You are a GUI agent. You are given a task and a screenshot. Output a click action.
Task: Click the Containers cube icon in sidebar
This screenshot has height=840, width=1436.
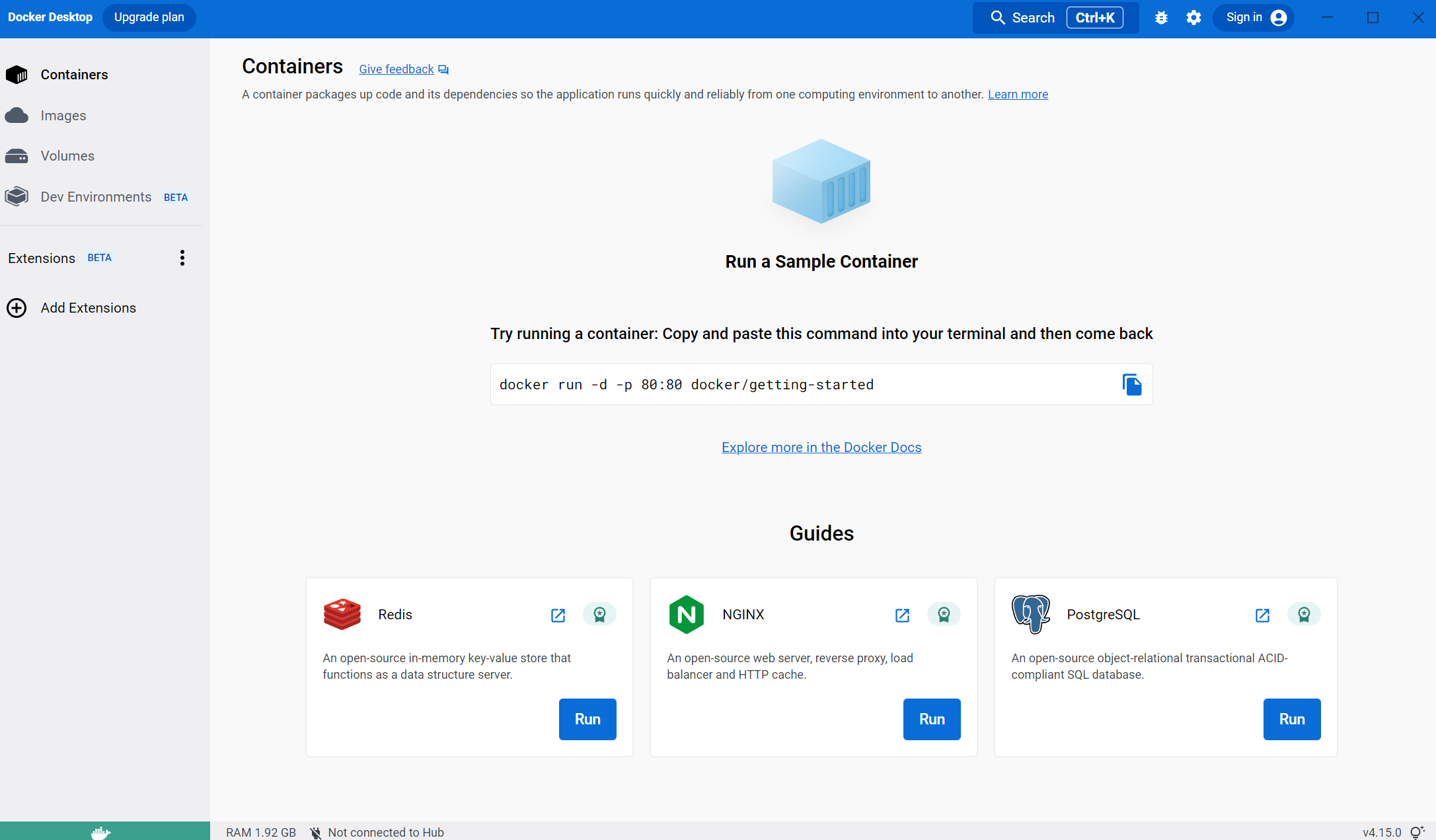17,75
